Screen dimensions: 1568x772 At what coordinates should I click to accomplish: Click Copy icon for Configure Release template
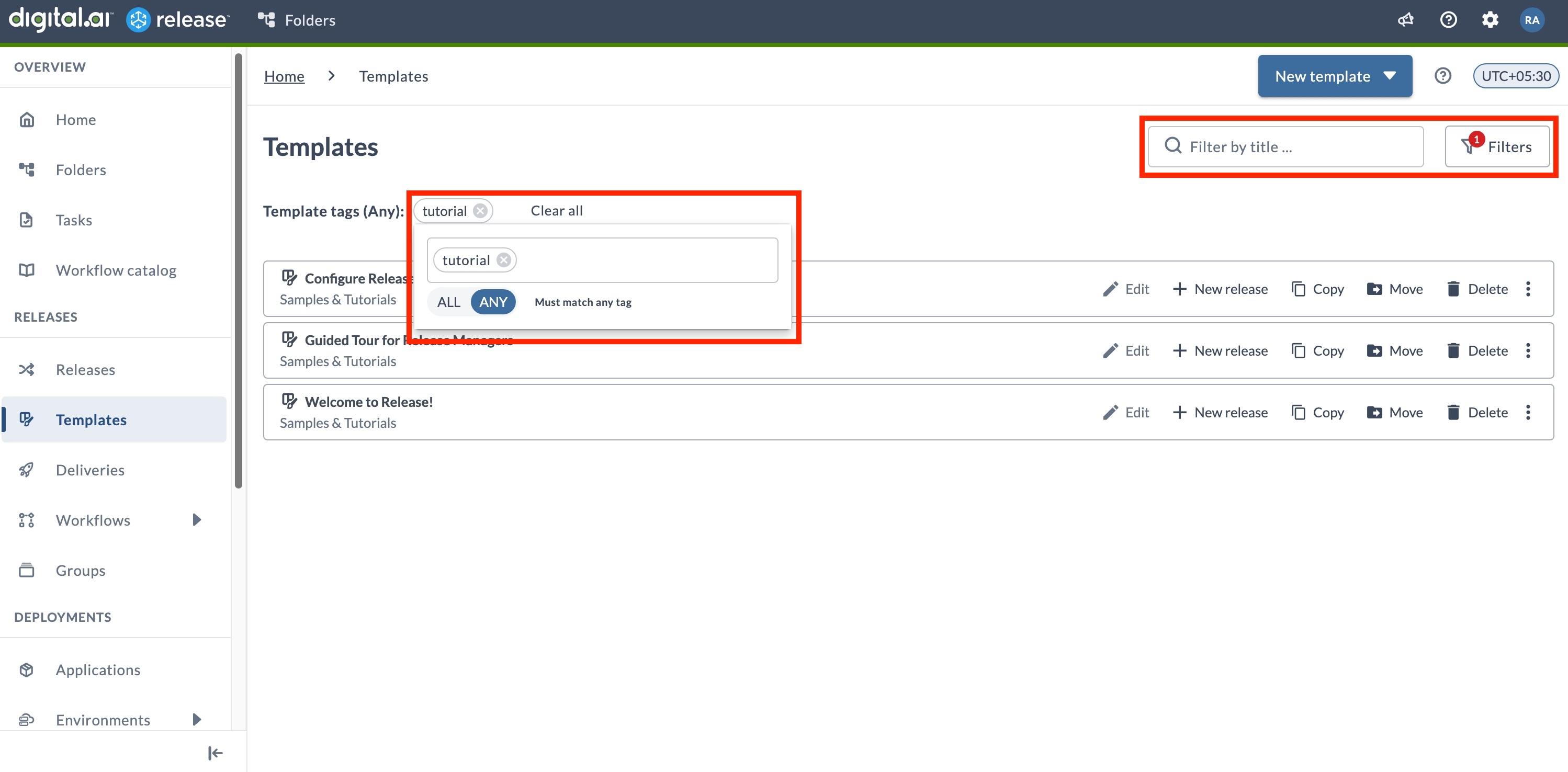[x=1298, y=289]
